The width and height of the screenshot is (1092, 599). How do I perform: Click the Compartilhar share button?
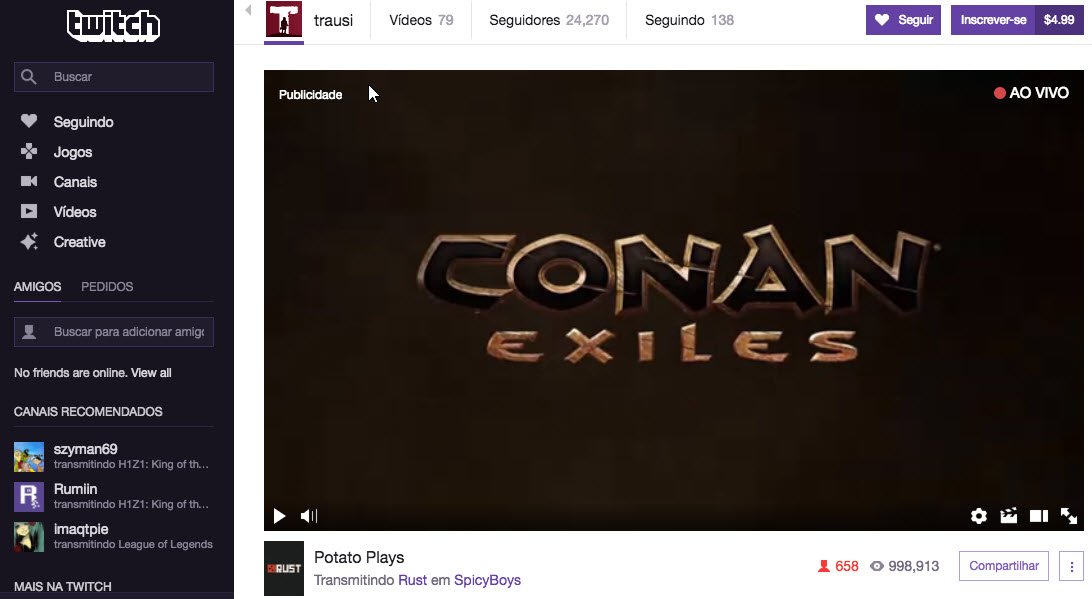1004,566
